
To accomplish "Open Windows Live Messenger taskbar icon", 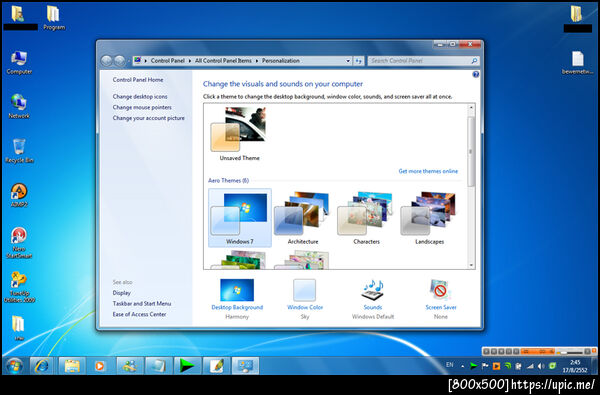I will tap(130, 366).
